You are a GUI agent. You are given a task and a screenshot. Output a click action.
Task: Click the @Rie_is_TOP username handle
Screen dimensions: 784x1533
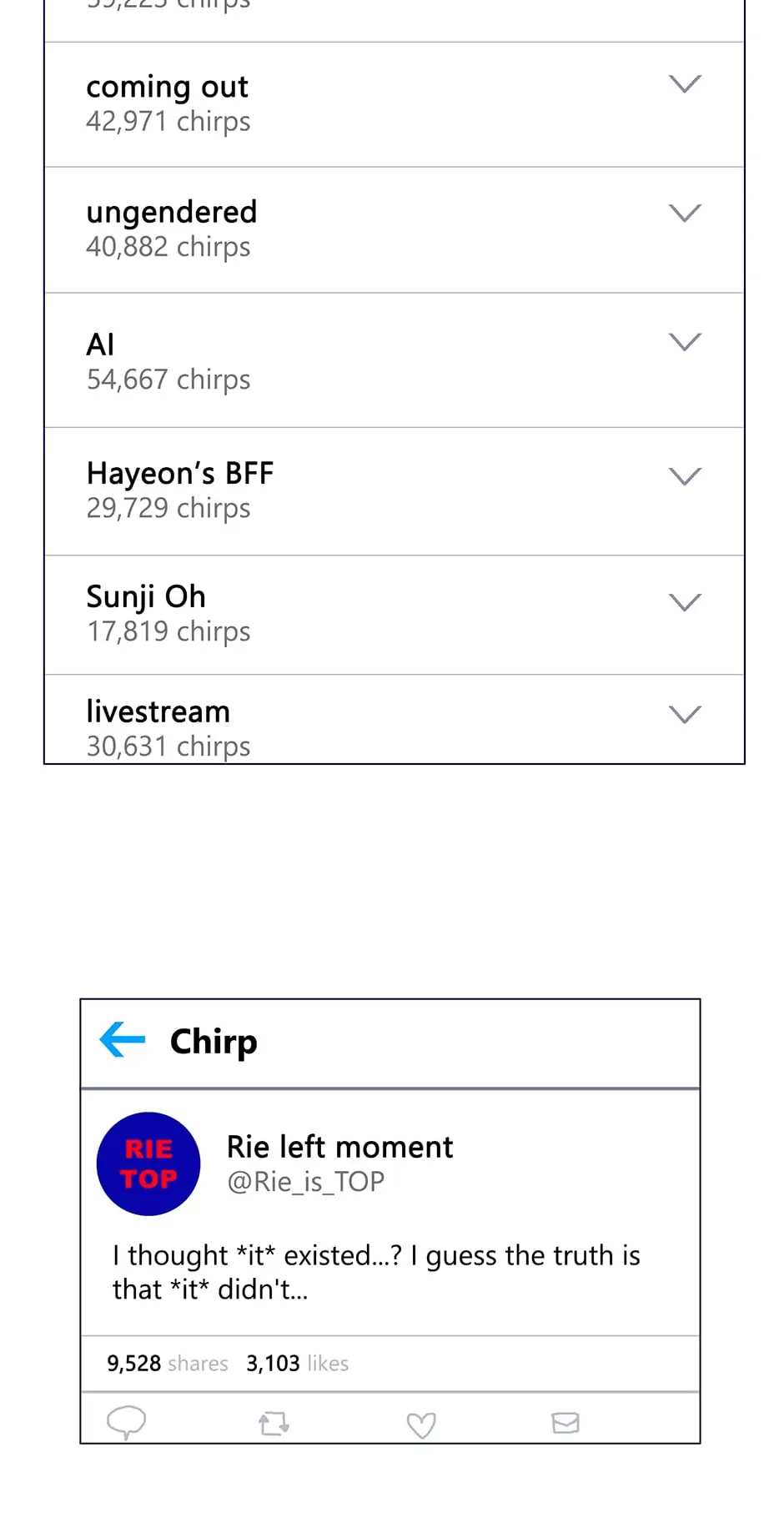coord(305,1182)
